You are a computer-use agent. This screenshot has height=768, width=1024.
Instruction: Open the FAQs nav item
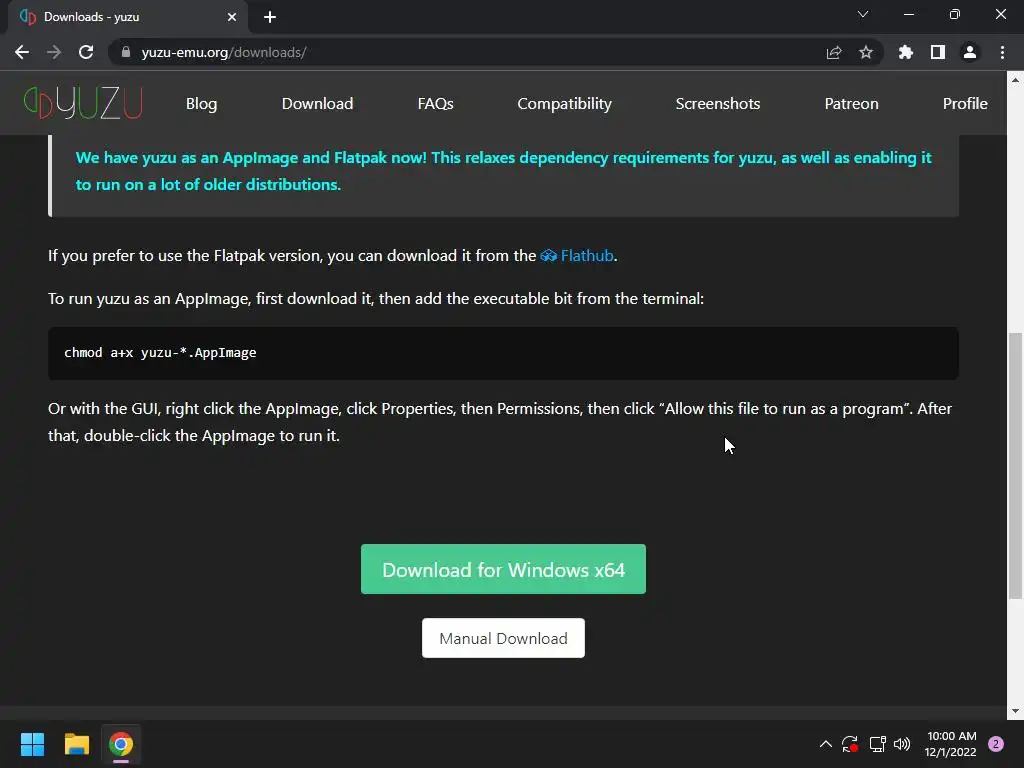tap(436, 103)
